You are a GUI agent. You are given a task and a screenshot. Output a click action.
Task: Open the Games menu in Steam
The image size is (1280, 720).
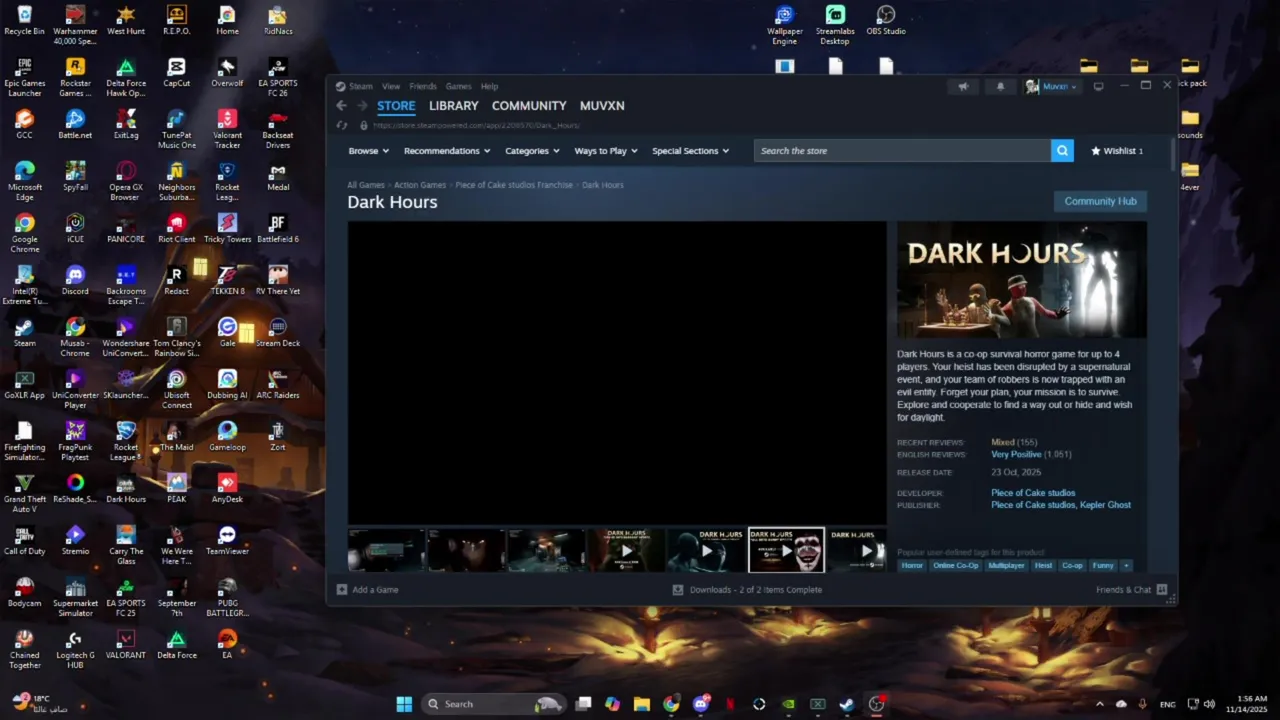pos(458,87)
